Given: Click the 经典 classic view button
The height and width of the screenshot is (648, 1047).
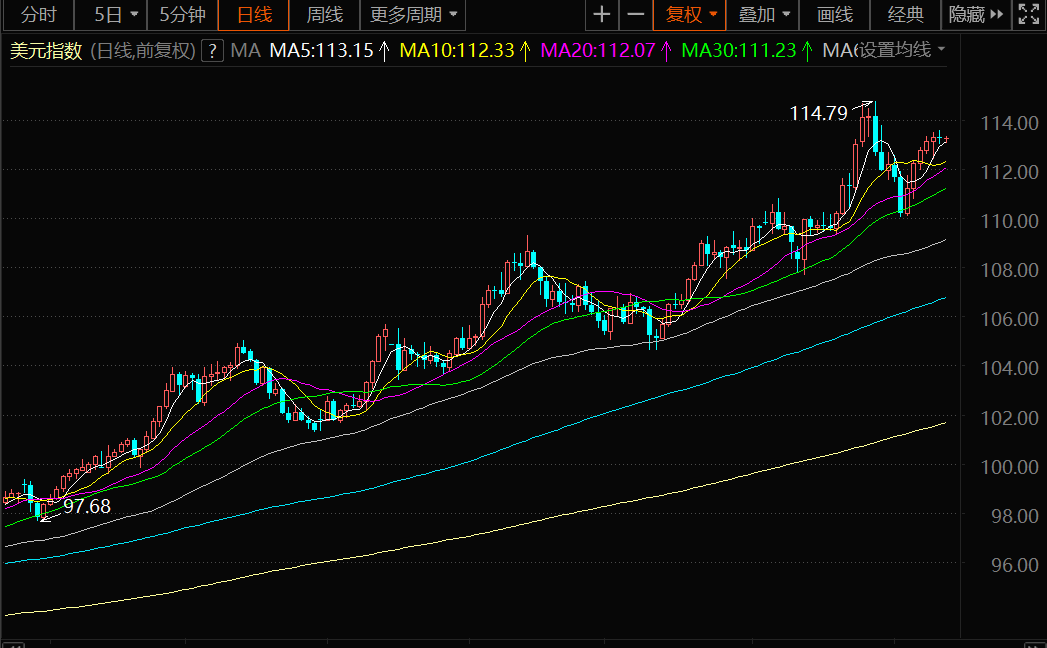Looking at the screenshot, I should 905,15.
